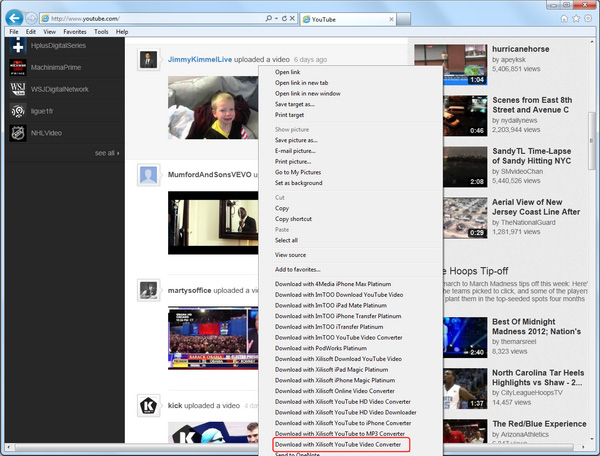
Task: Open a new blank tab
Action: click(x=403, y=19)
